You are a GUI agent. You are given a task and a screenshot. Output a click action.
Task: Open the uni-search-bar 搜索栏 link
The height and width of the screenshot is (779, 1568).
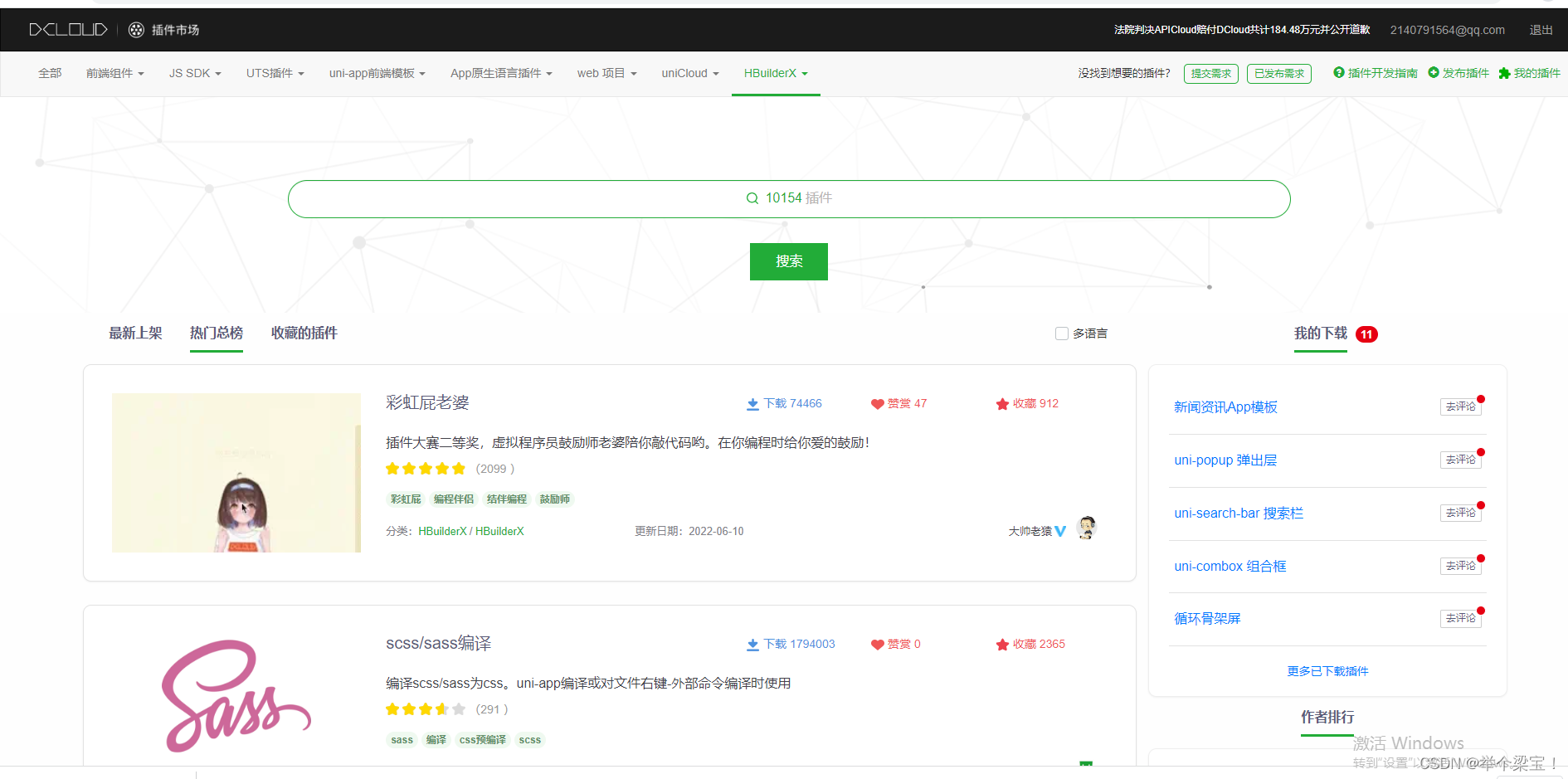[x=1239, y=513]
